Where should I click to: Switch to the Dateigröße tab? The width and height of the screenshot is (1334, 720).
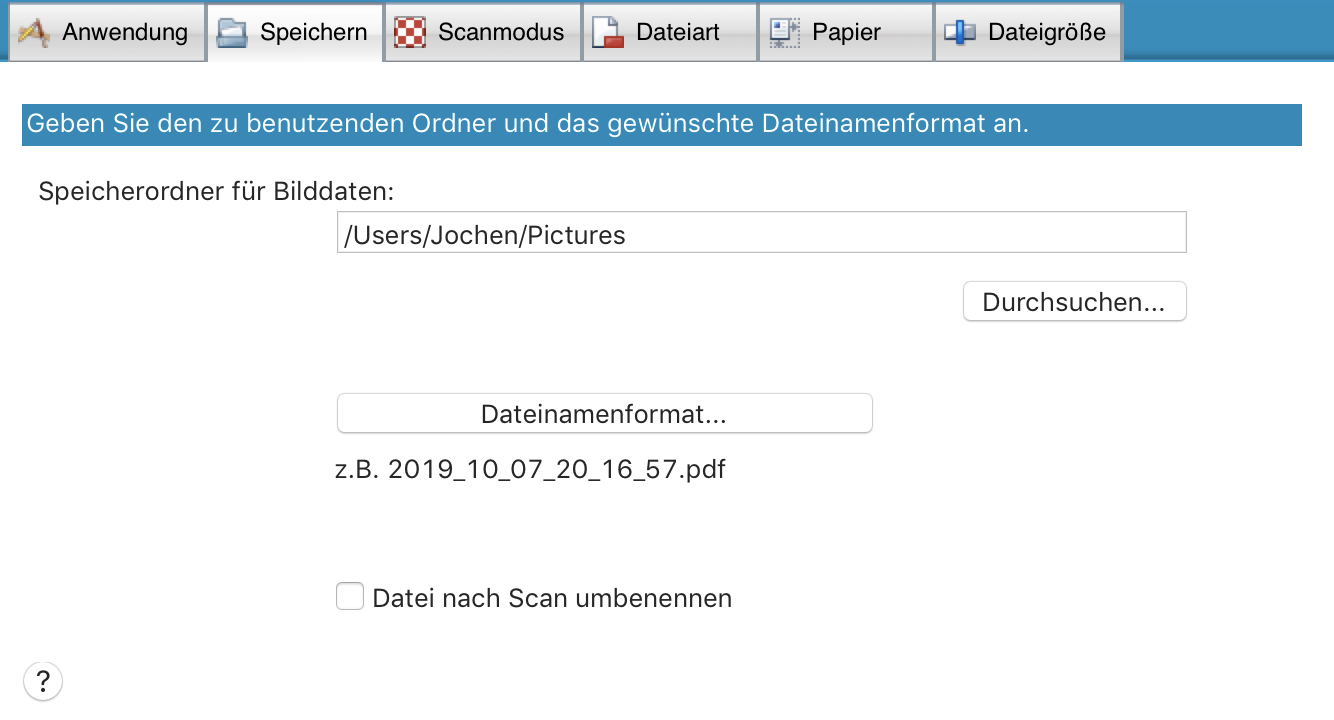(1046, 32)
